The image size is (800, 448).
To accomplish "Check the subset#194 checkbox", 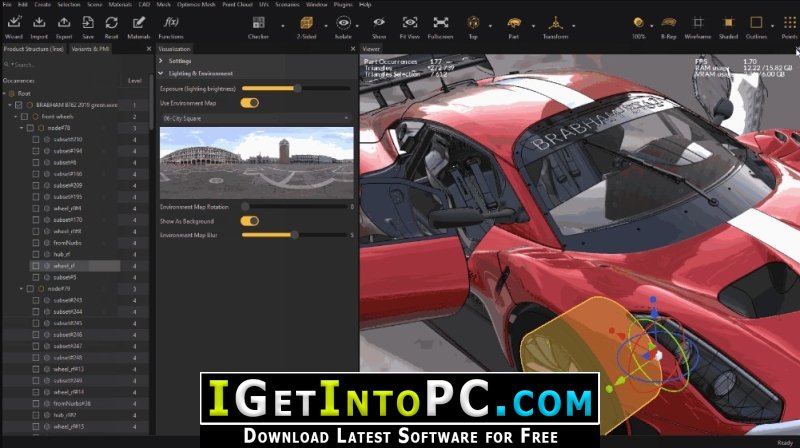I will tap(36, 151).
